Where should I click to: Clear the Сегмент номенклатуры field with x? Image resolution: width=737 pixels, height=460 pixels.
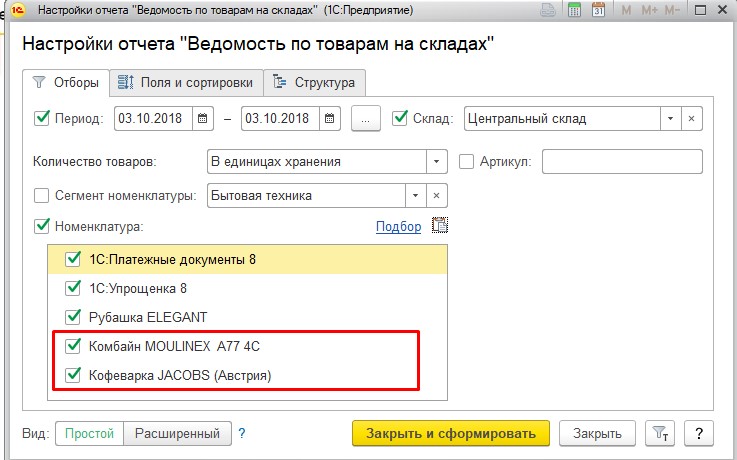(x=436, y=195)
